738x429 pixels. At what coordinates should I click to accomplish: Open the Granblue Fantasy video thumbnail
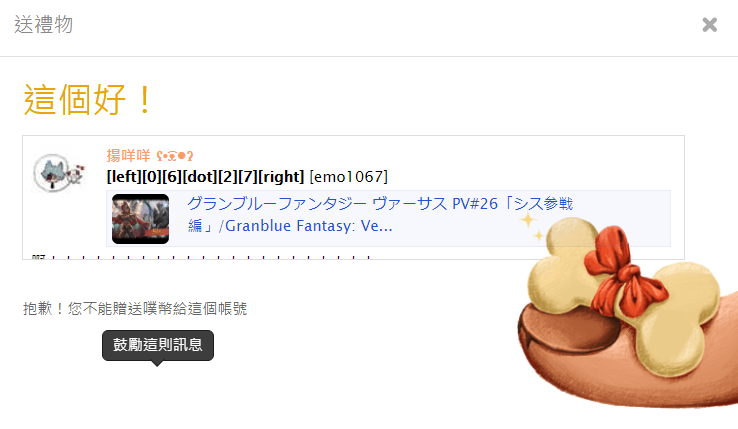(140, 219)
